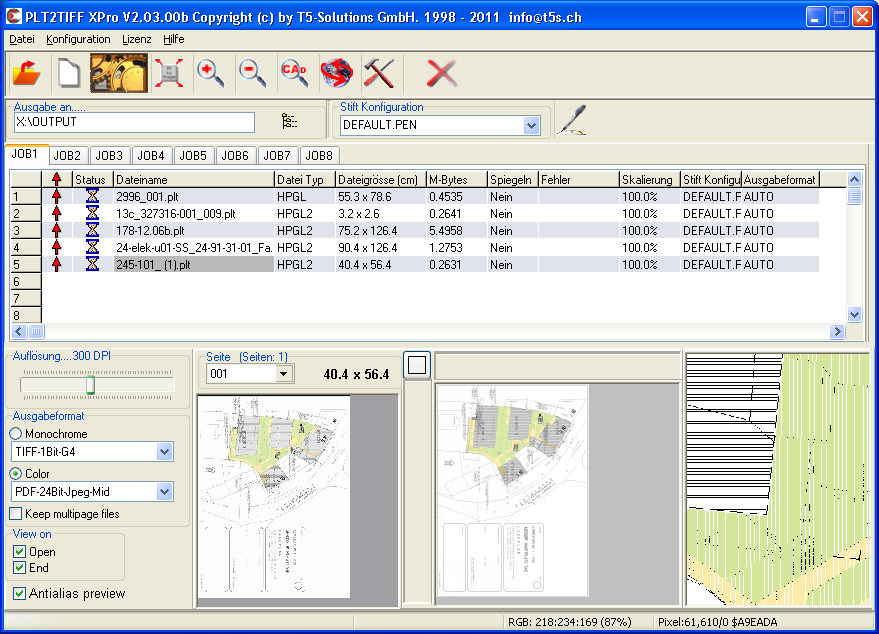Image resolution: width=879 pixels, height=634 pixels.
Task: Click the Datei Typ column header
Action: (x=305, y=179)
